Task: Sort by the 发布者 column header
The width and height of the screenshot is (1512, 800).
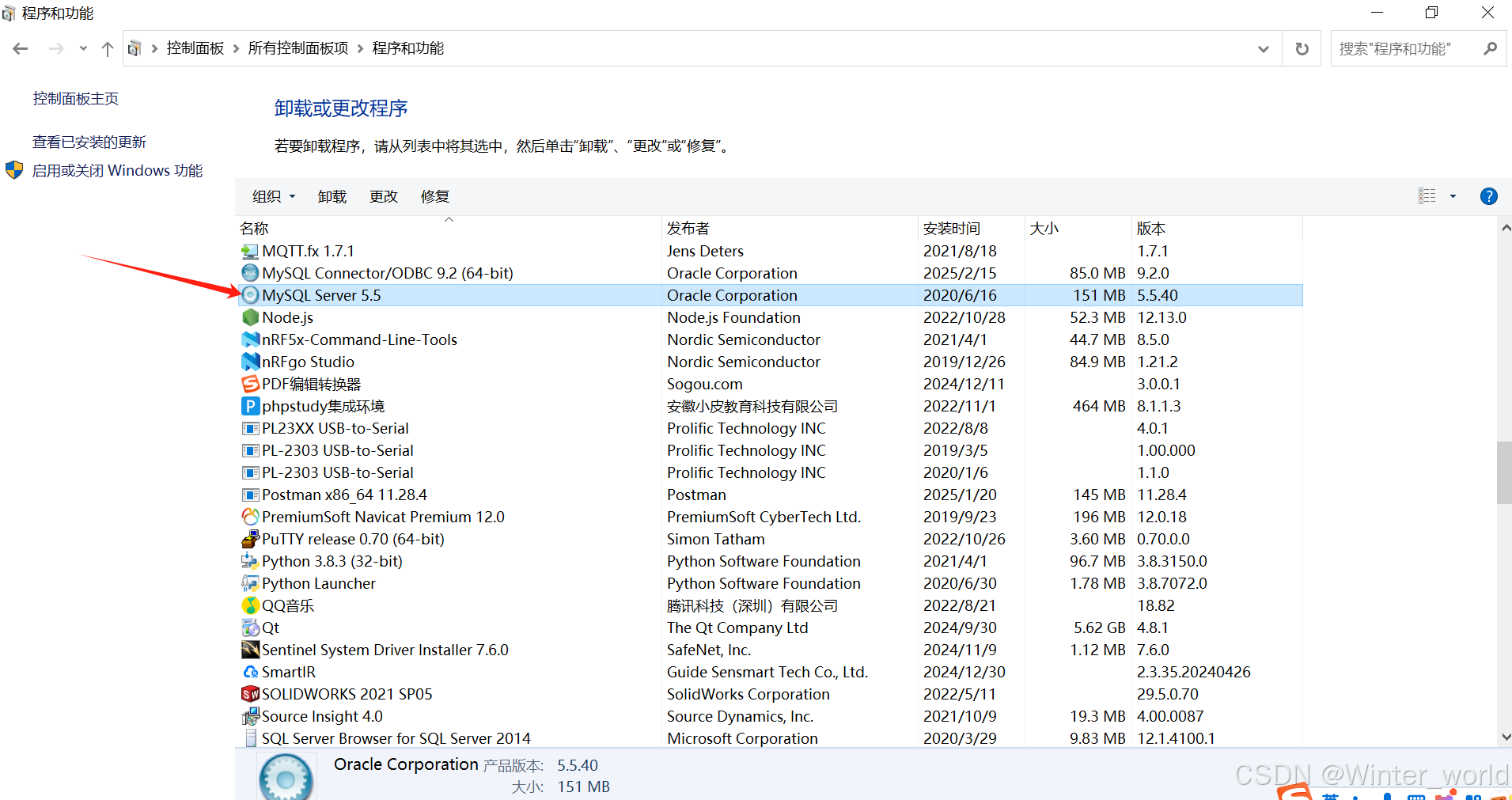Action: click(x=790, y=229)
